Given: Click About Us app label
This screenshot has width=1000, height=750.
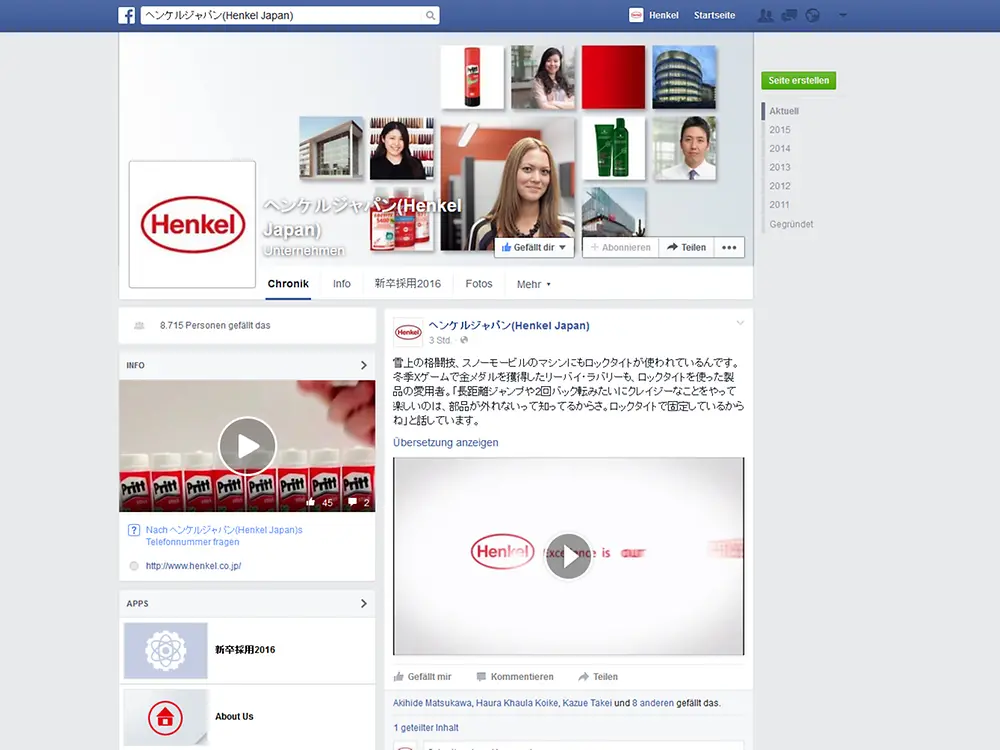Looking at the screenshot, I should (234, 716).
